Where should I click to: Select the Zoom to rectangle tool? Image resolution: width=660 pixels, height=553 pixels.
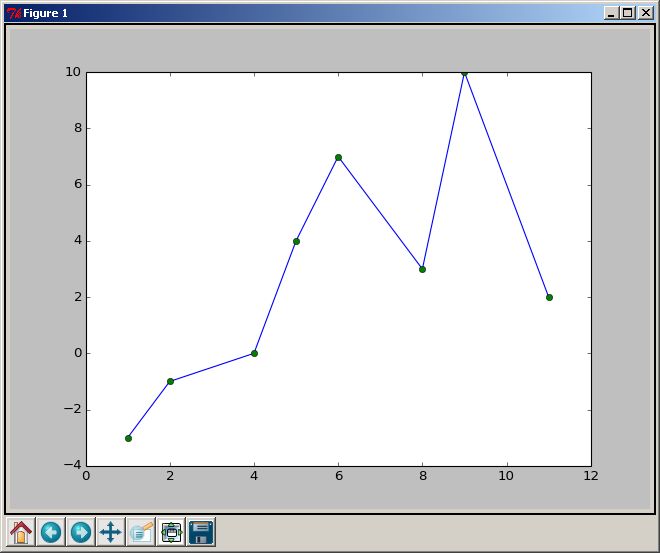coord(141,532)
